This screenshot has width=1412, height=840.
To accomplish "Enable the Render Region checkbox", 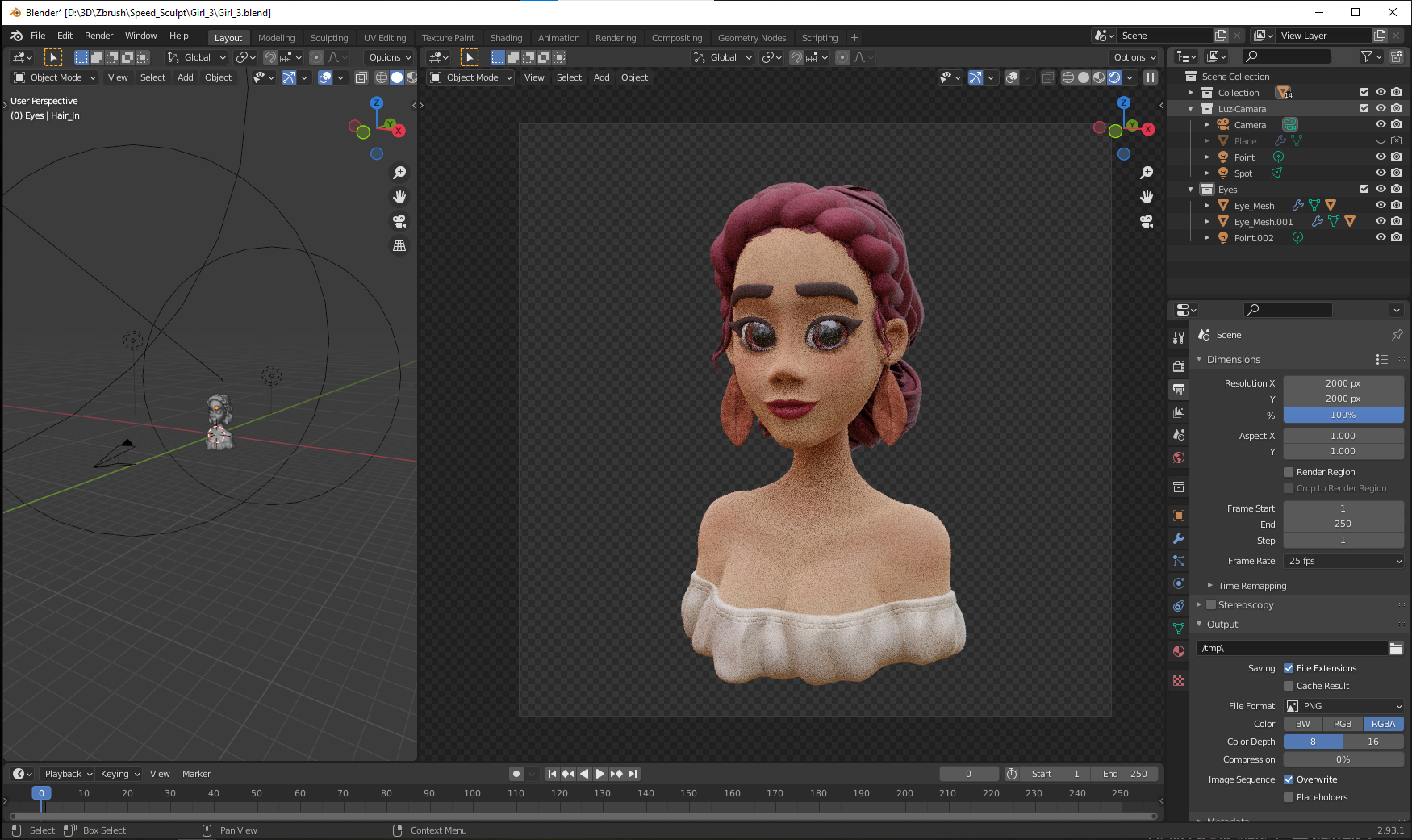I will (1289, 472).
